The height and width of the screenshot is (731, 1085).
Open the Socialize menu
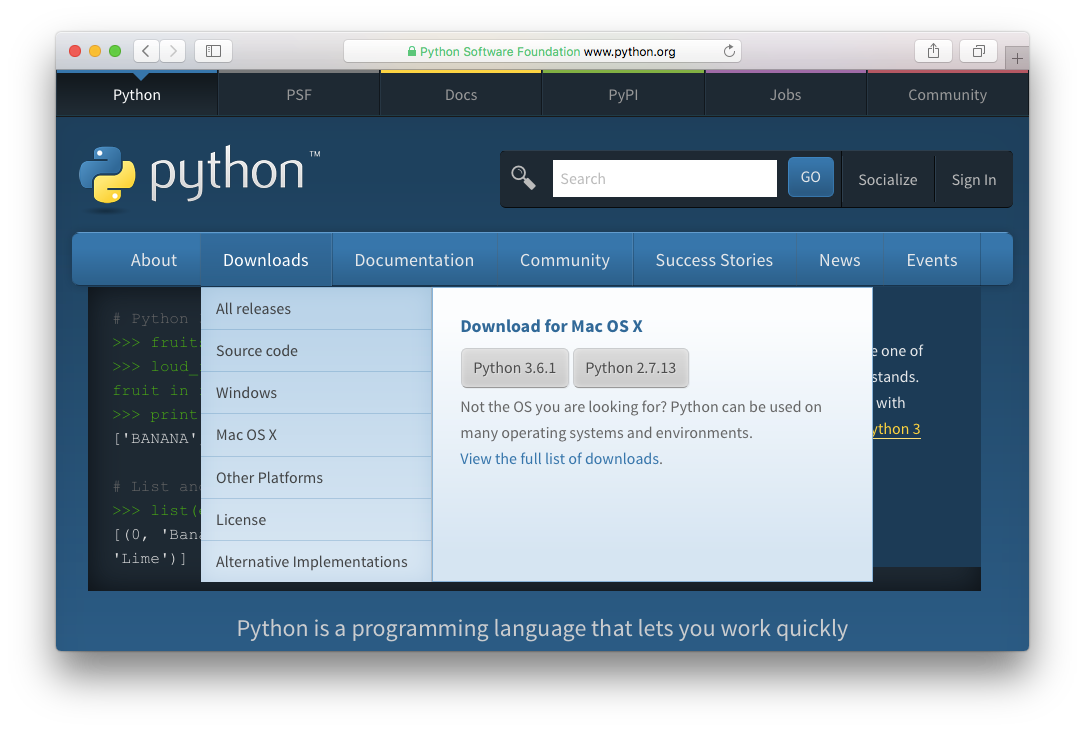pos(888,180)
